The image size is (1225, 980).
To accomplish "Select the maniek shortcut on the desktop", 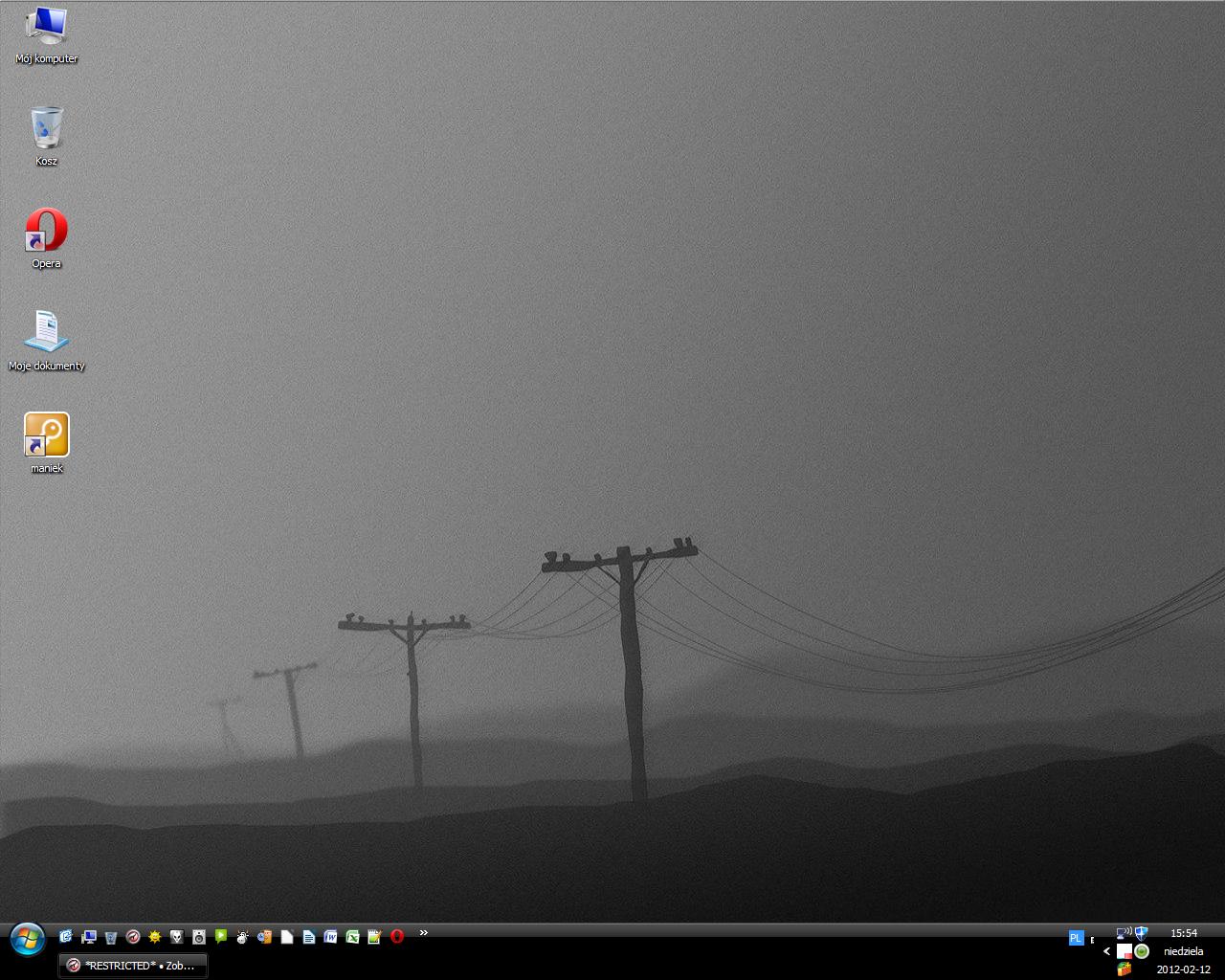I will coord(46,435).
